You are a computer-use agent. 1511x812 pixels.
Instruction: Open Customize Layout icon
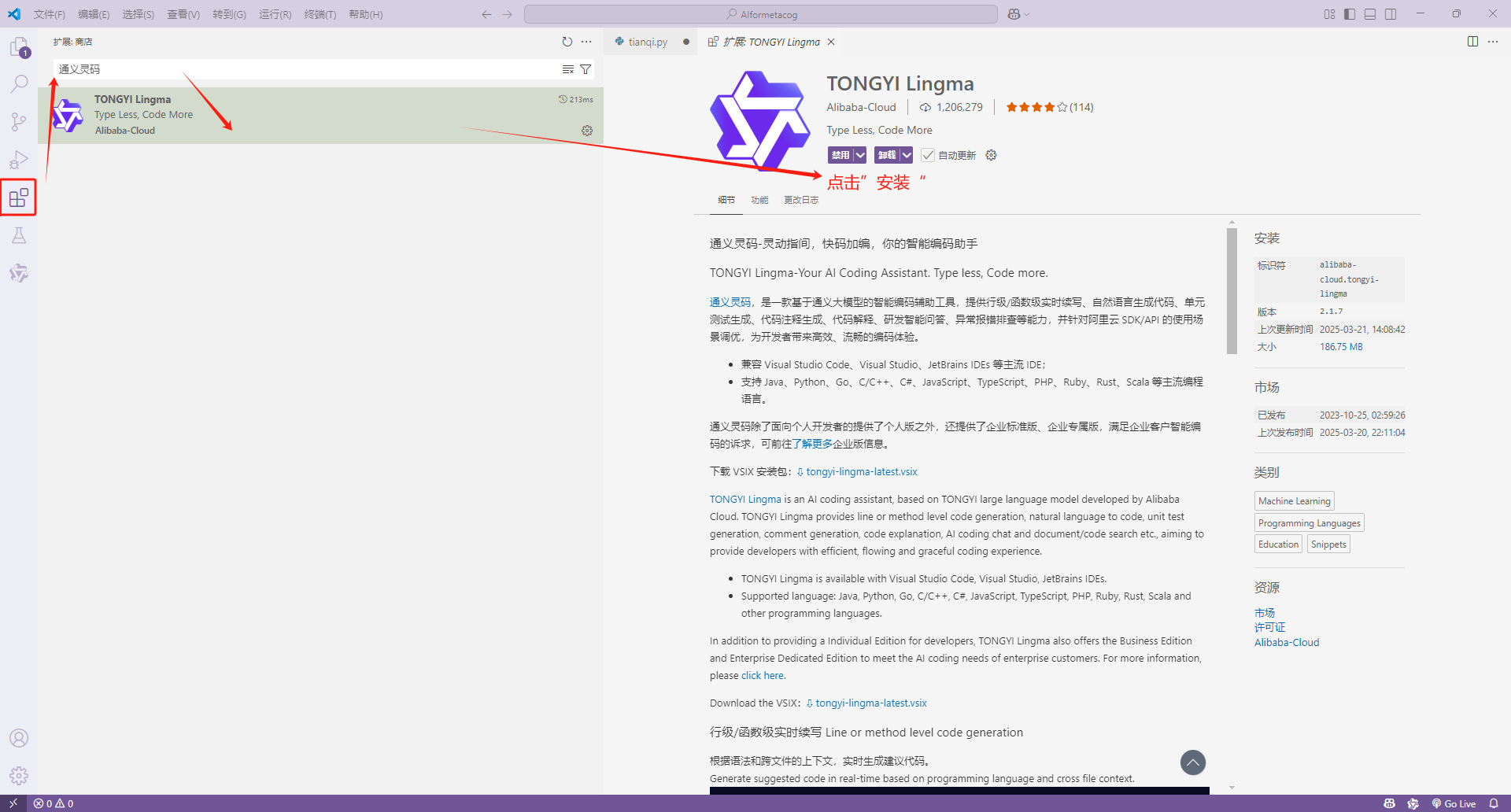(x=1329, y=14)
